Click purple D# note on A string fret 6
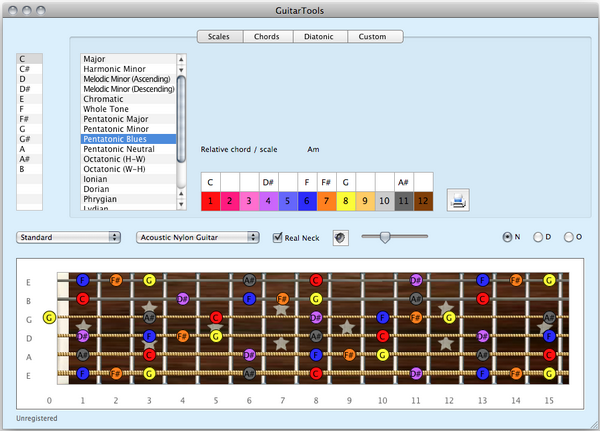The width and height of the screenshot is (600, 431). click(x=249, y=355)
